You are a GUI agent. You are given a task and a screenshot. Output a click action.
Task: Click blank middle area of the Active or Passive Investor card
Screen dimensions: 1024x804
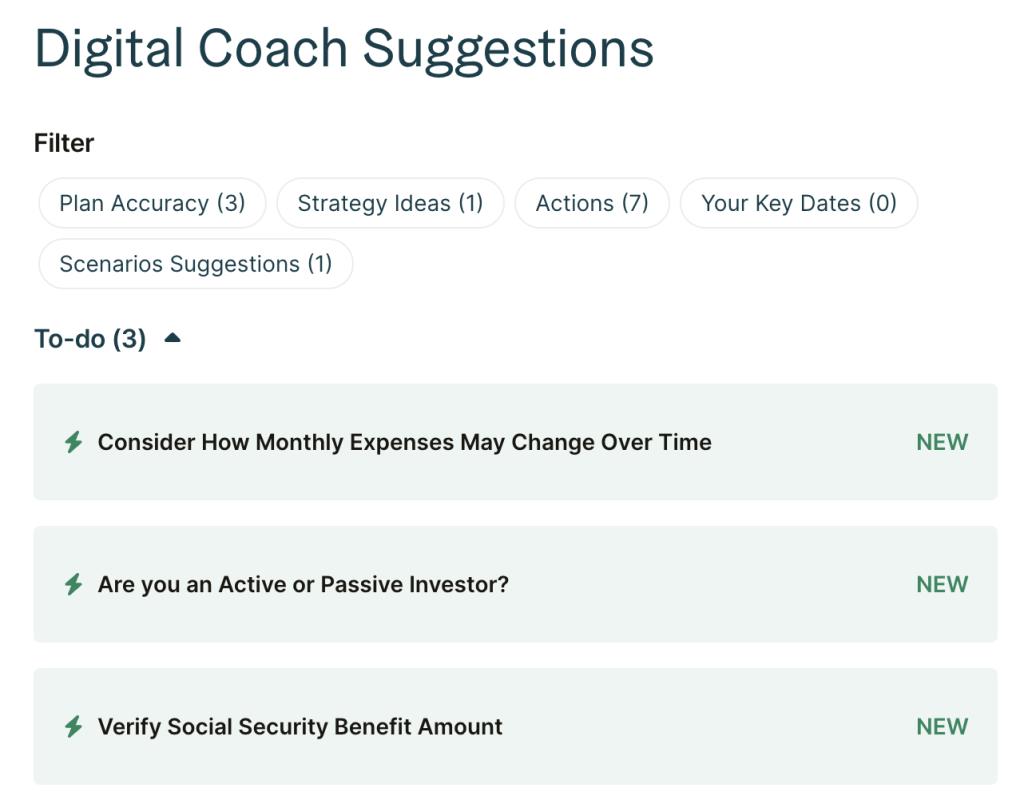(712, 584)
